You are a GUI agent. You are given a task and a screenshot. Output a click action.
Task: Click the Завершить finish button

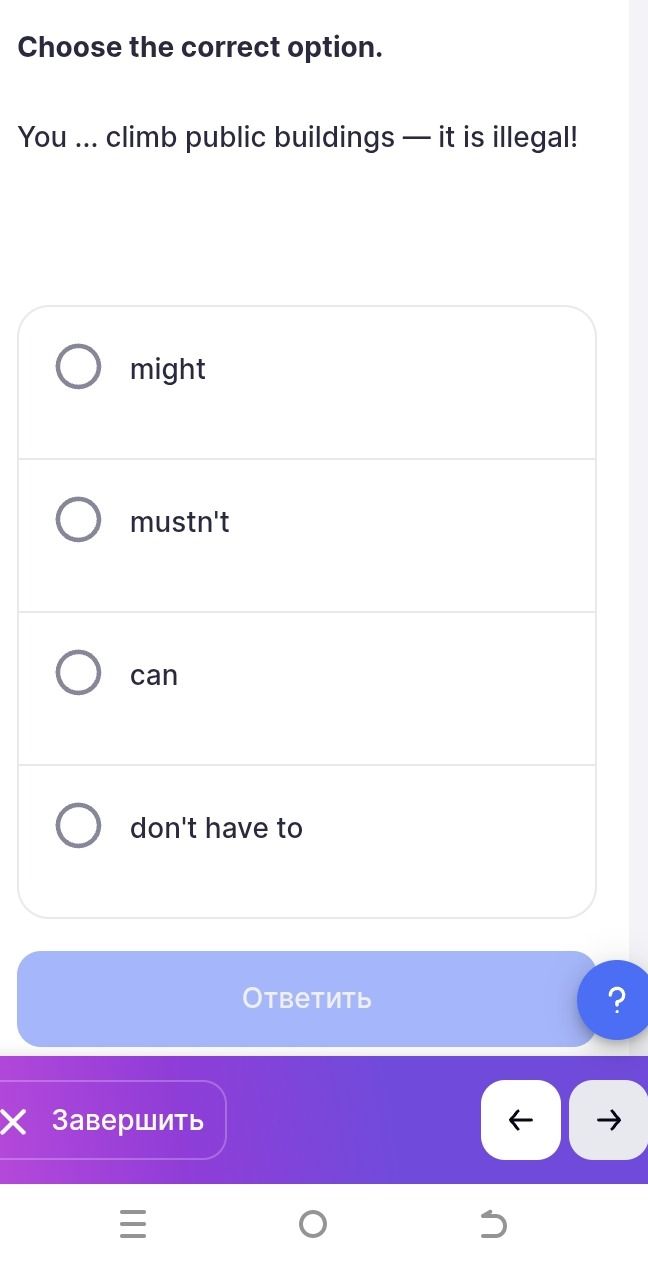point(113,1120)
